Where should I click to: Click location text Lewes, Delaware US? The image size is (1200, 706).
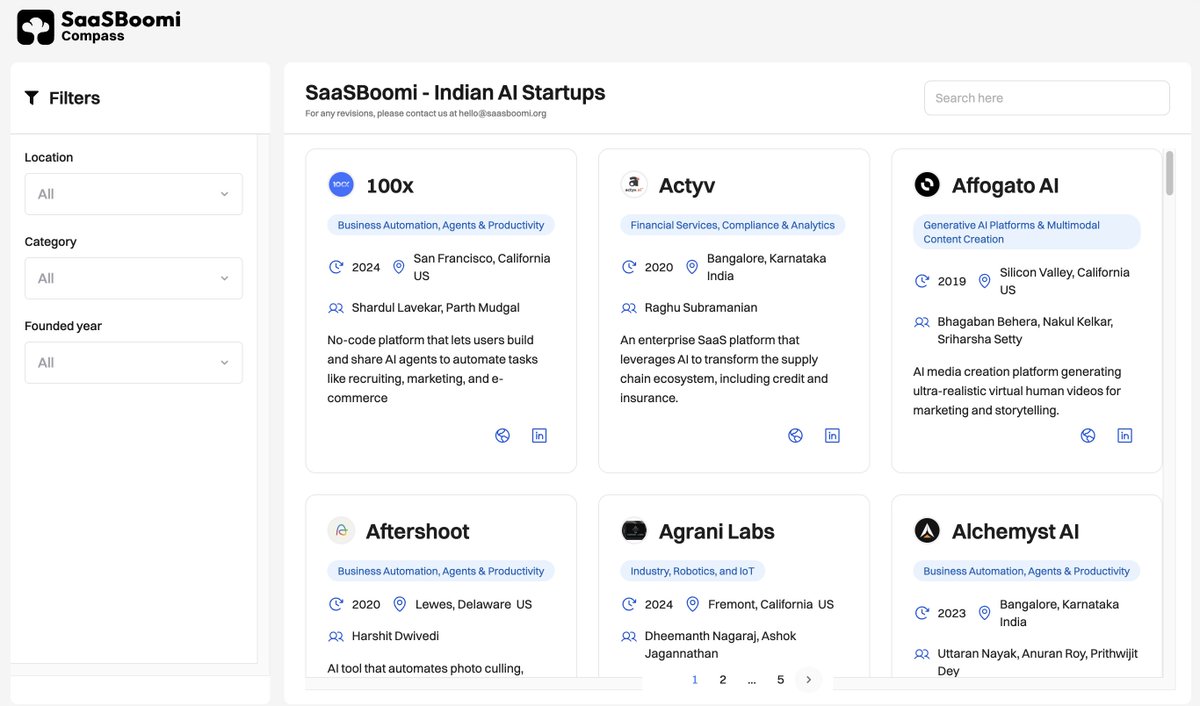click(x=474, y=604)
